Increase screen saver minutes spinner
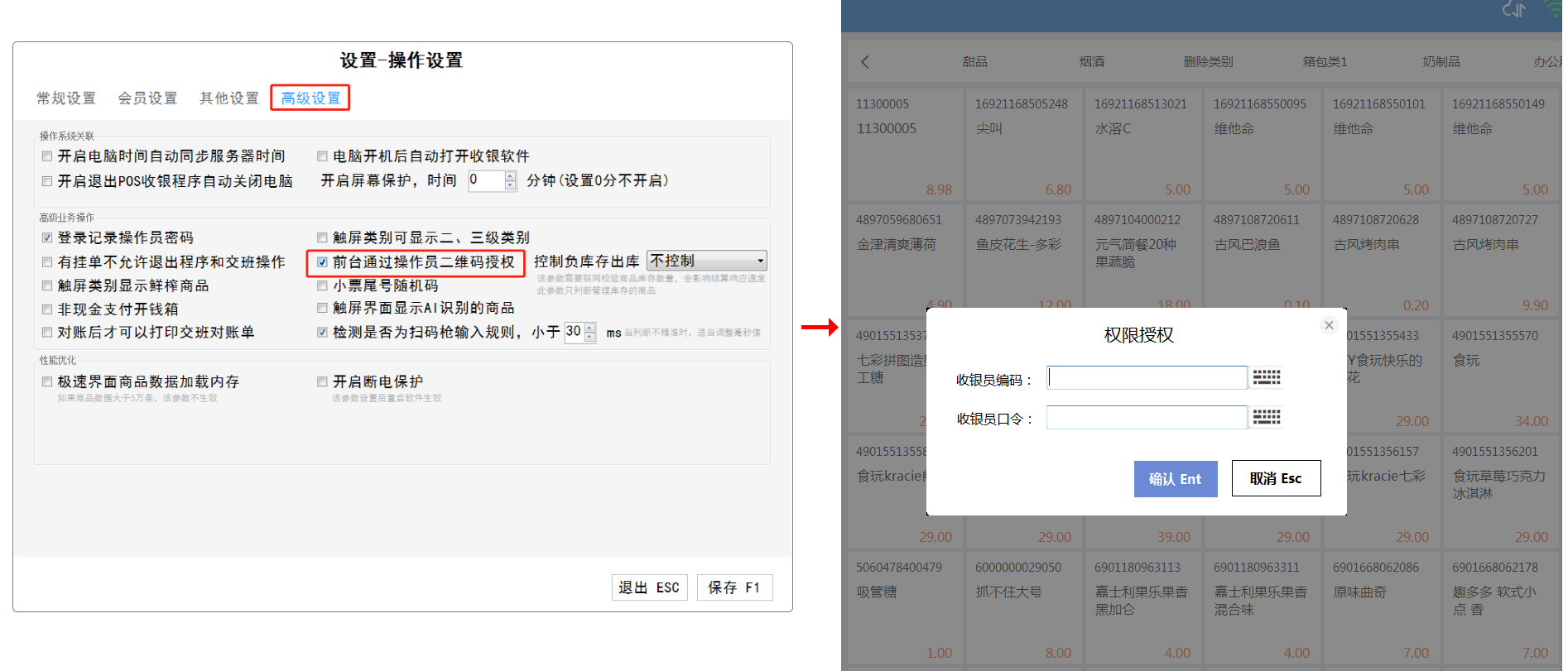 click(x=511, y=176)
